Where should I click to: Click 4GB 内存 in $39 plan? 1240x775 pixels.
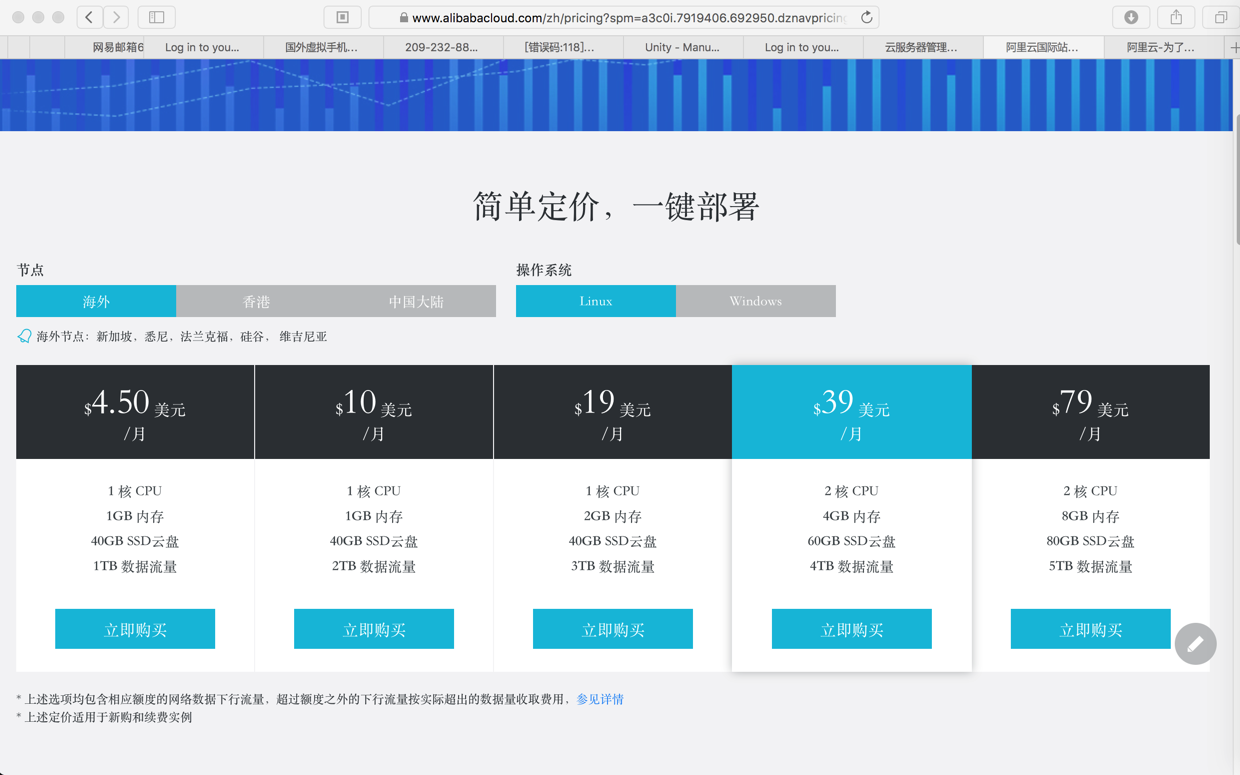click(852, 517)
